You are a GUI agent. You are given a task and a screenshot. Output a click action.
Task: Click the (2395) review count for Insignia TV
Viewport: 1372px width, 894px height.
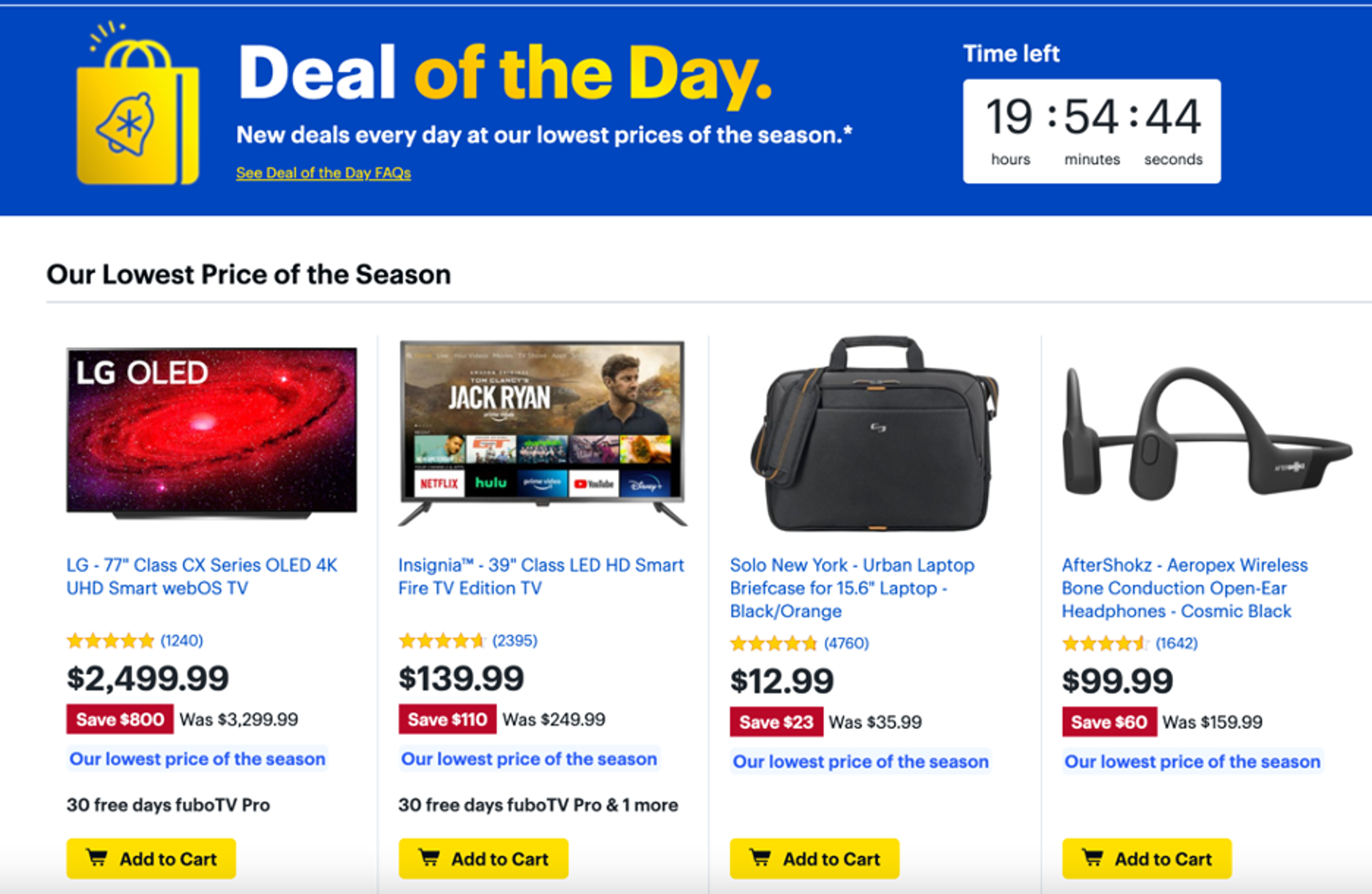click(515, 640)
